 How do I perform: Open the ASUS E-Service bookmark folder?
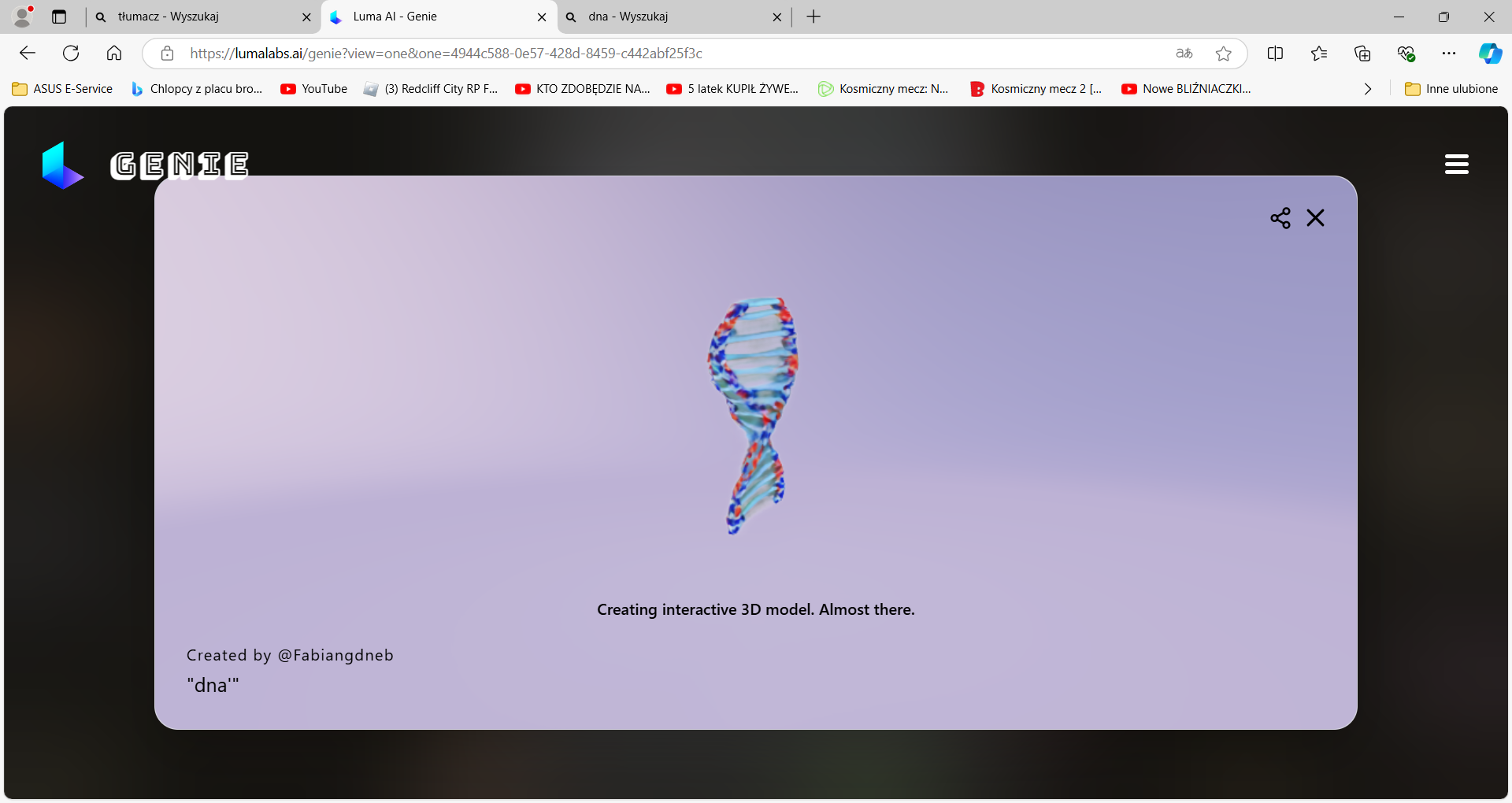point(63,89)
